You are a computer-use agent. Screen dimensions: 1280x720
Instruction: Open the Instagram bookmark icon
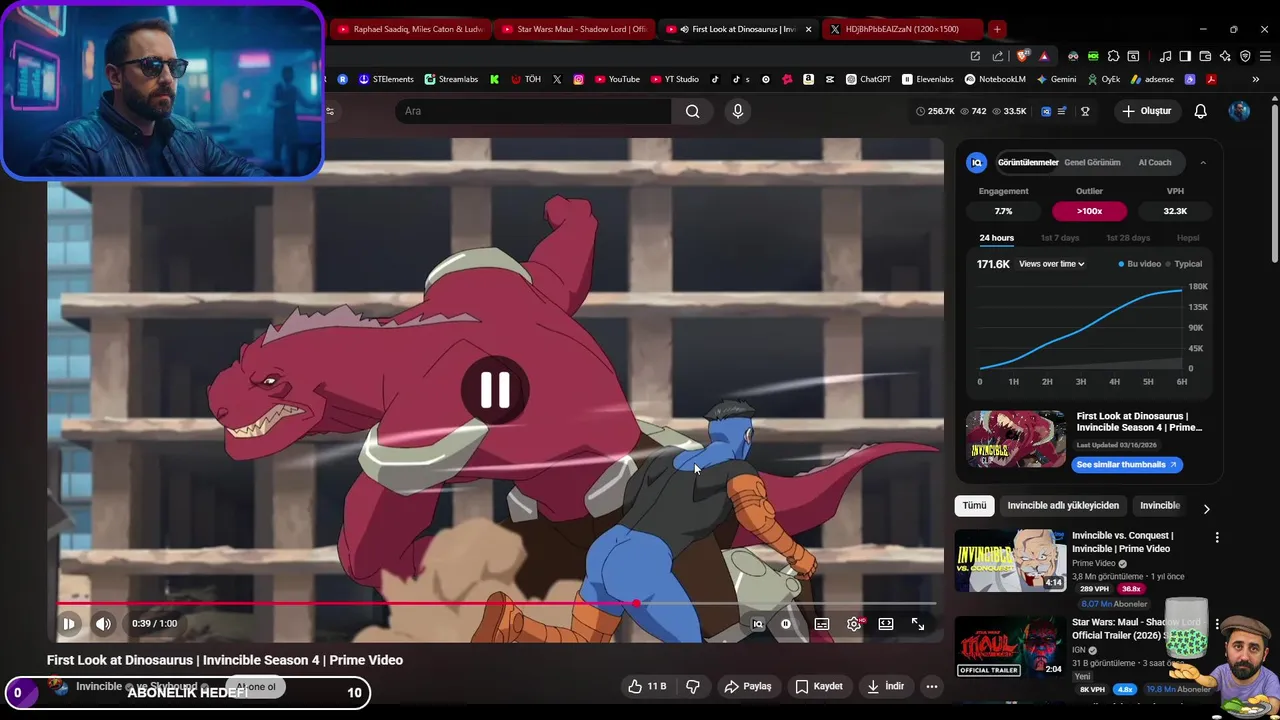click(x=578, y=79)
